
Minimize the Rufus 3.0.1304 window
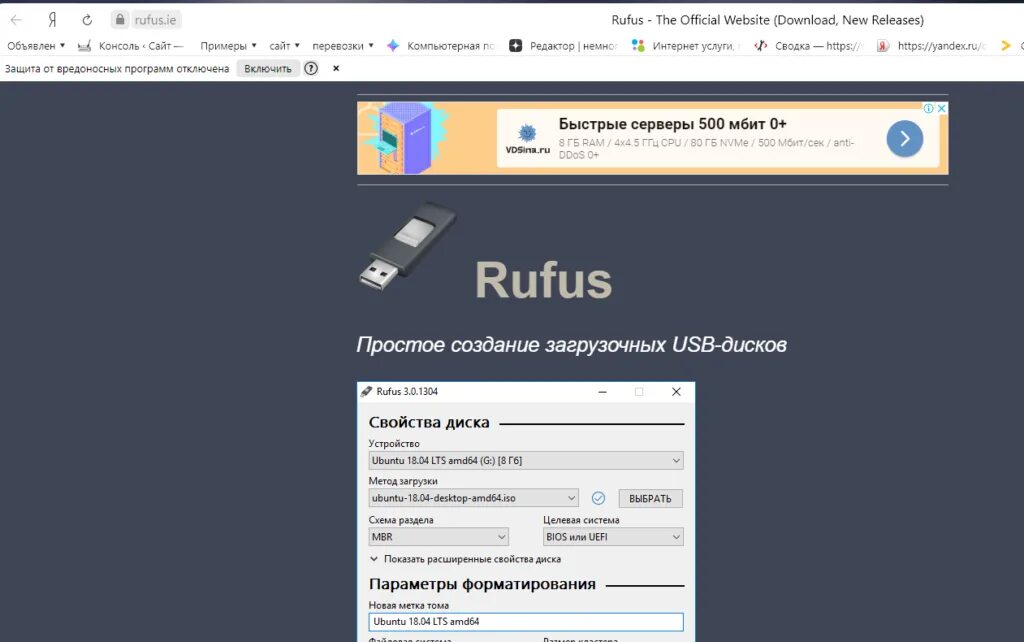[x=602, y=392]
